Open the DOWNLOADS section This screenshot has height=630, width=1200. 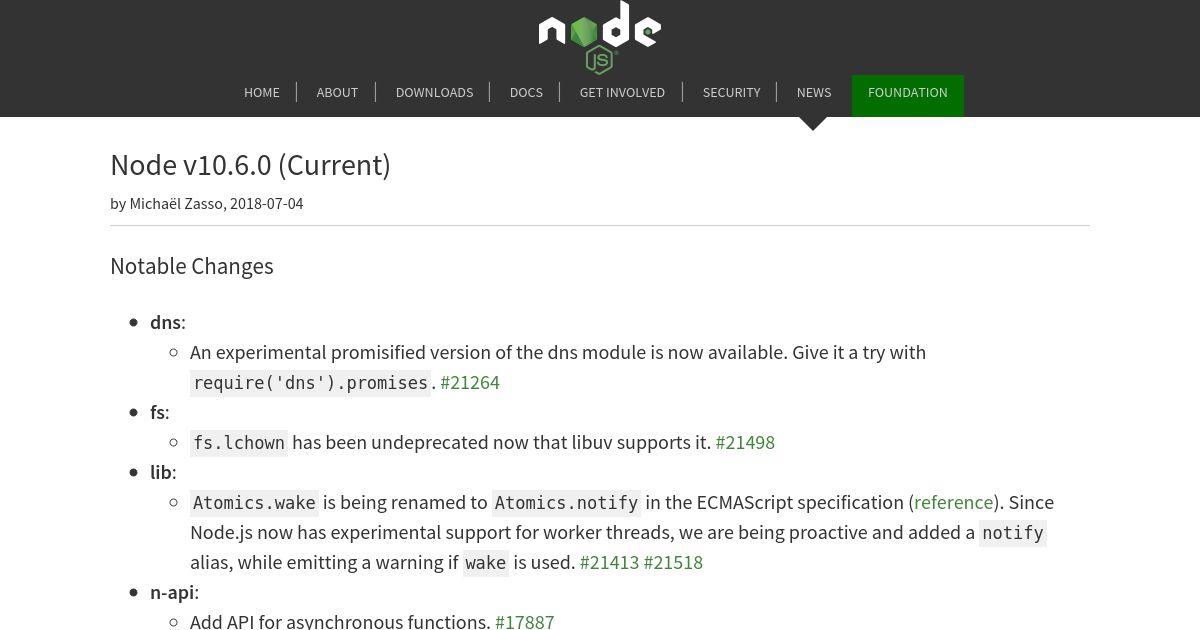[x=434, y=92]
